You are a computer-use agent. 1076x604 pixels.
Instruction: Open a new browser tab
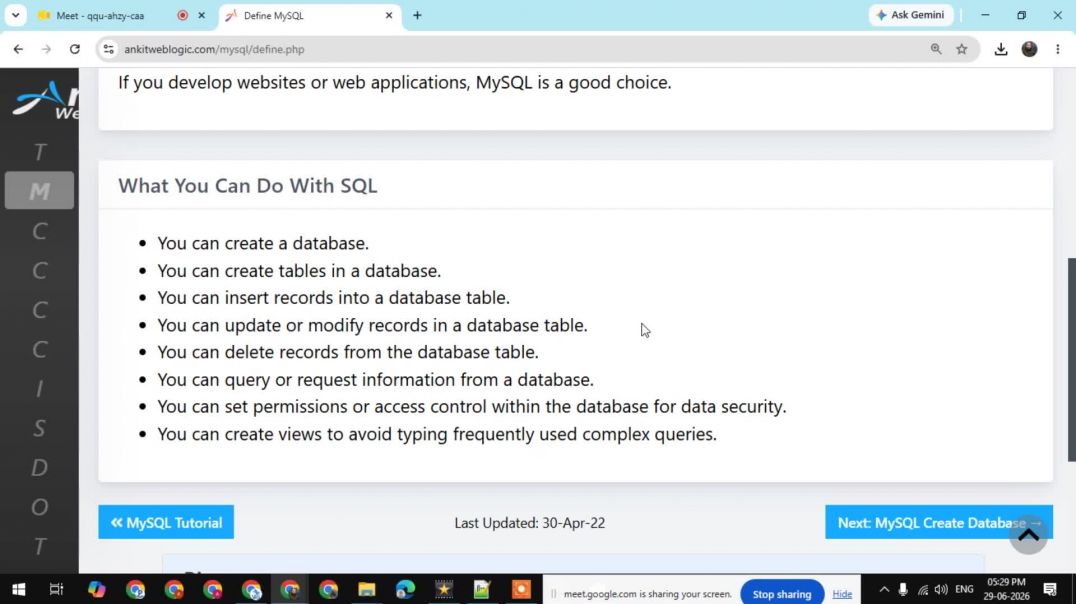pyautogui.click(x=417, y=15)
